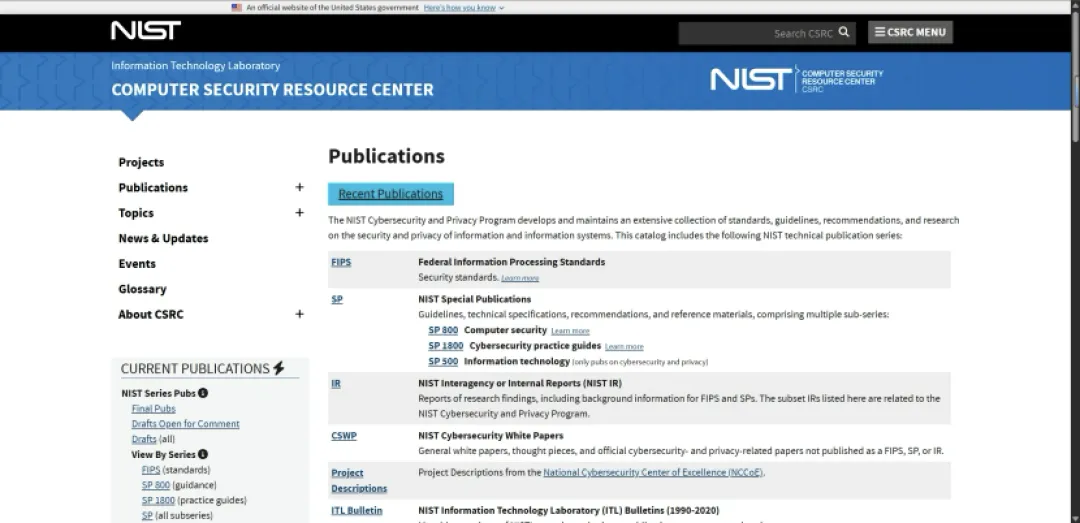Click Learn more next to Cybersecurity practice guides

[624, 347]
